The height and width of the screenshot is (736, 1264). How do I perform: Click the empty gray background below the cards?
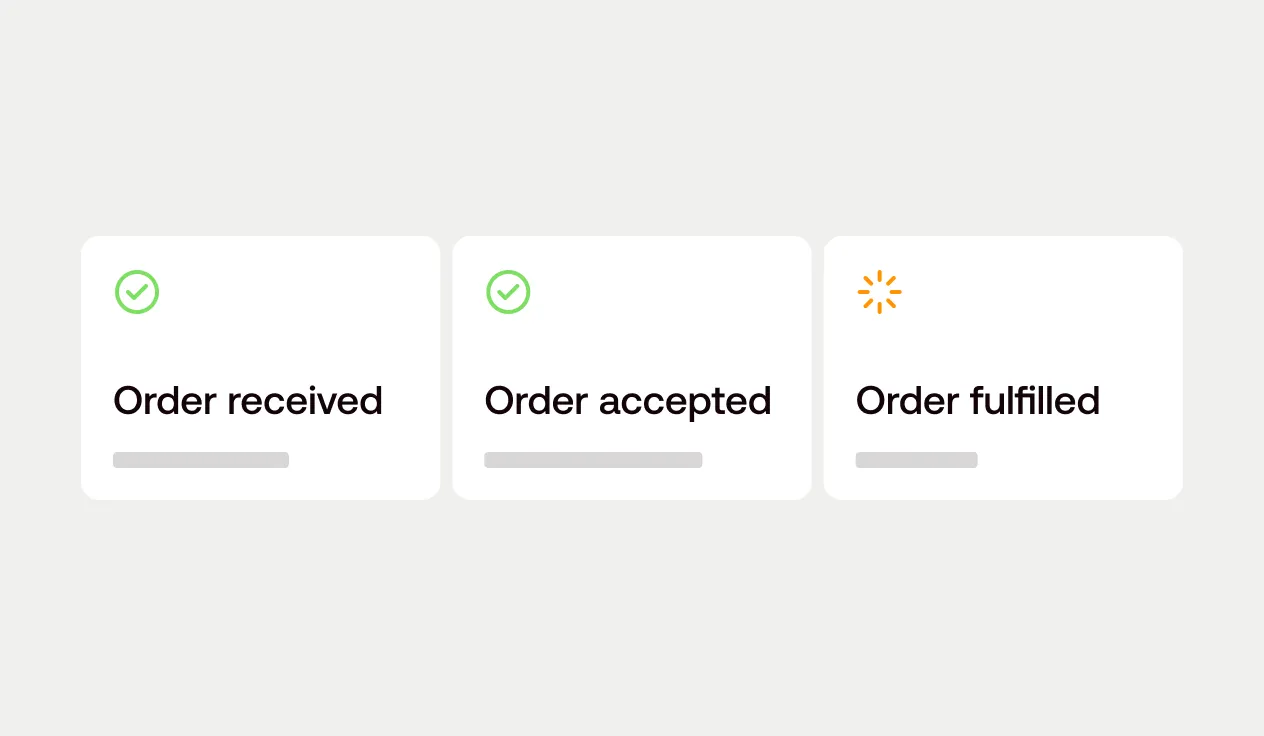632,620
